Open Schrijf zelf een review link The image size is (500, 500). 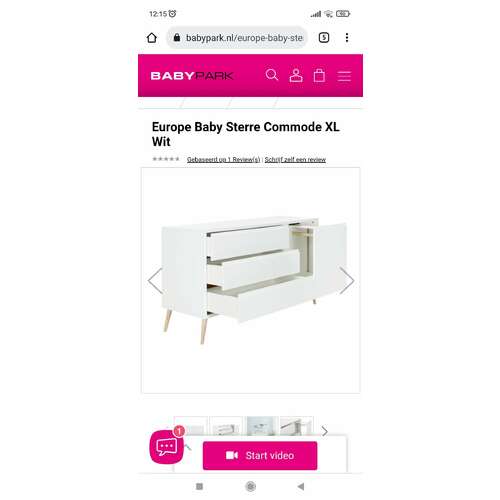295,160
